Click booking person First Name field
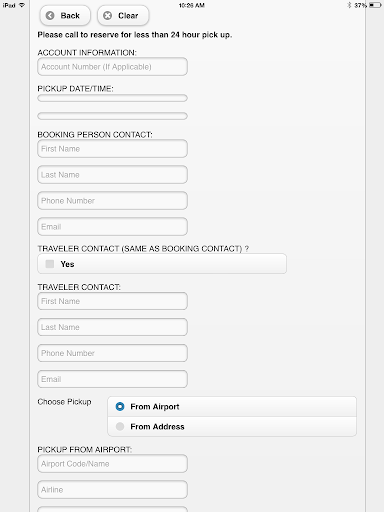384x512 pixels. click(x=112, y=149)
